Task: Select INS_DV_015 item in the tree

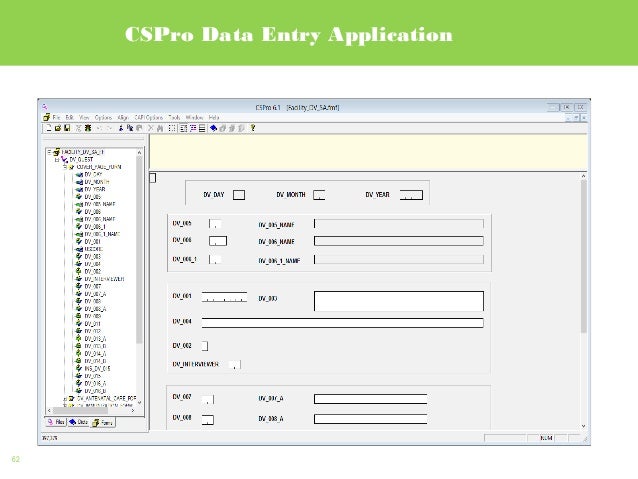Action: (97, 369)
